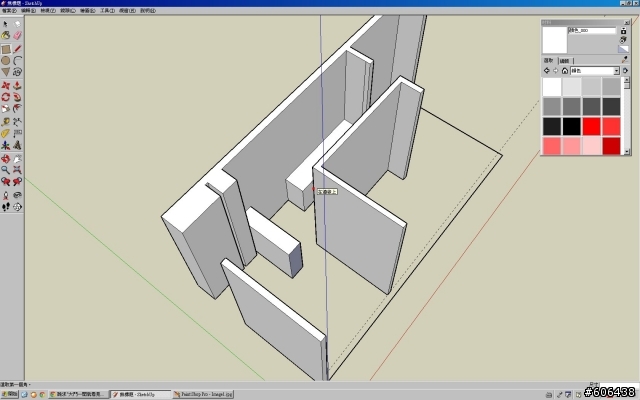Open the second menu bar item

(29, 11)
